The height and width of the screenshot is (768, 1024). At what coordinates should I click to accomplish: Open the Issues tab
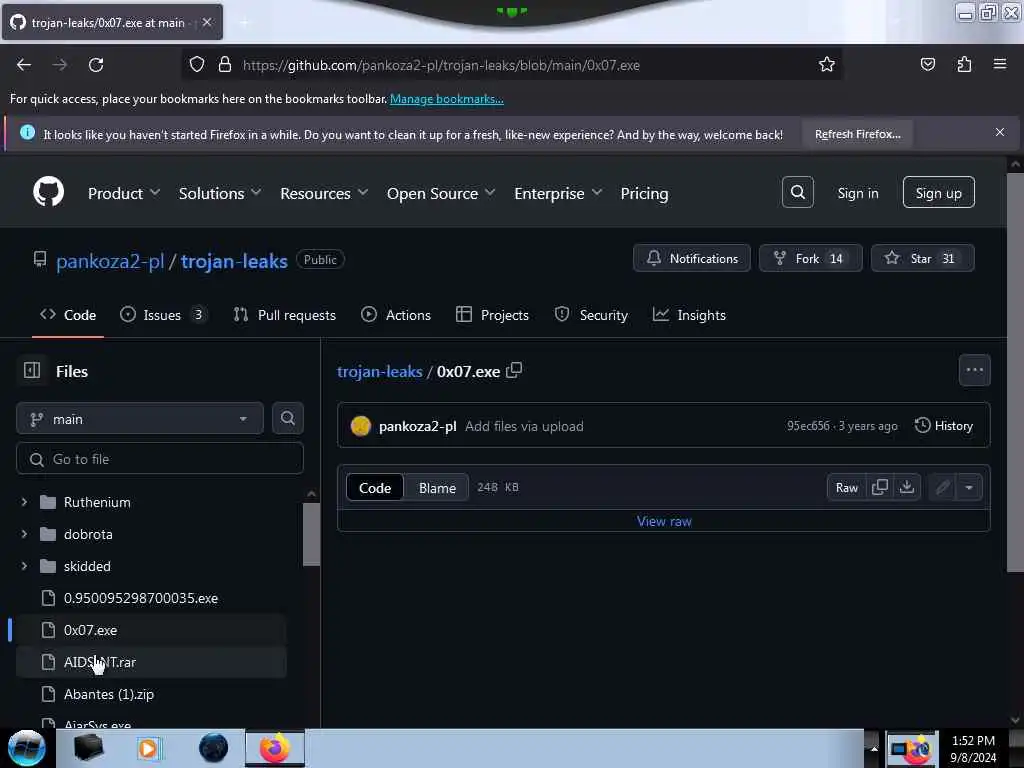click(163, 315)
